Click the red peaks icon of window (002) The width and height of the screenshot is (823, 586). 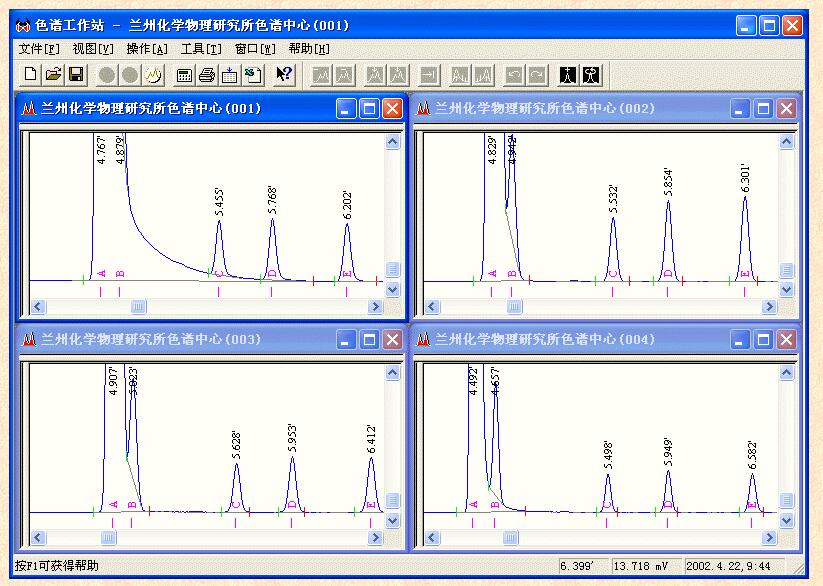coord(423,109)
